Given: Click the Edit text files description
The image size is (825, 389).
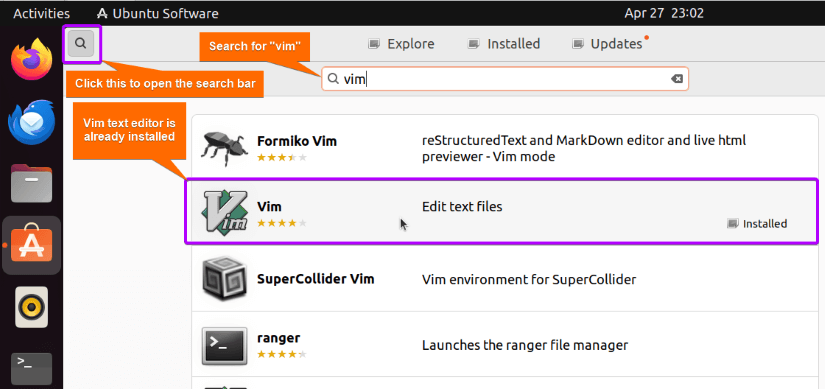Looking at the screenshot, I should [462, 207].
